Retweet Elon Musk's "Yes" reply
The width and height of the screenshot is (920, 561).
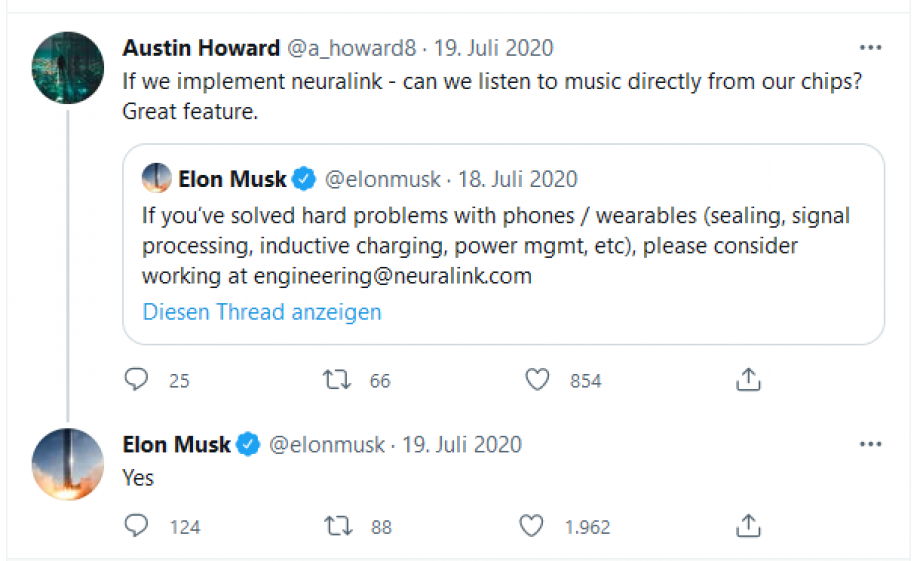tap(338, 526)
